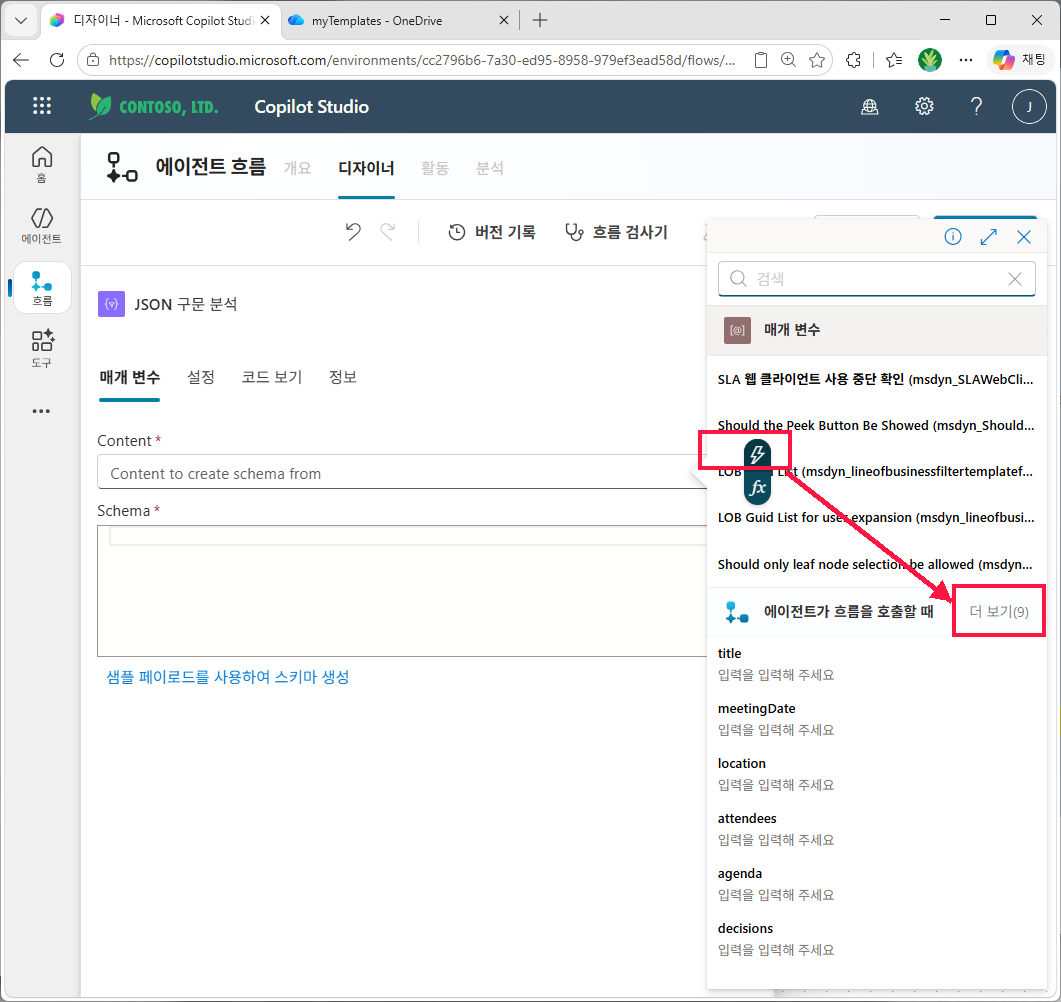1061x1002 pixels.
Task: Click the JSON 구문 분석 action icon
Action: 111,304
